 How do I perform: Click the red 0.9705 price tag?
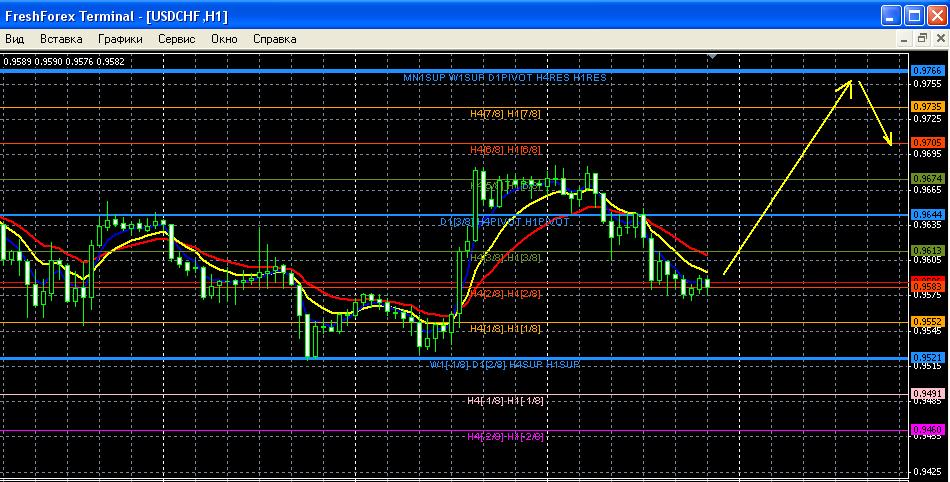pos(927,142)
